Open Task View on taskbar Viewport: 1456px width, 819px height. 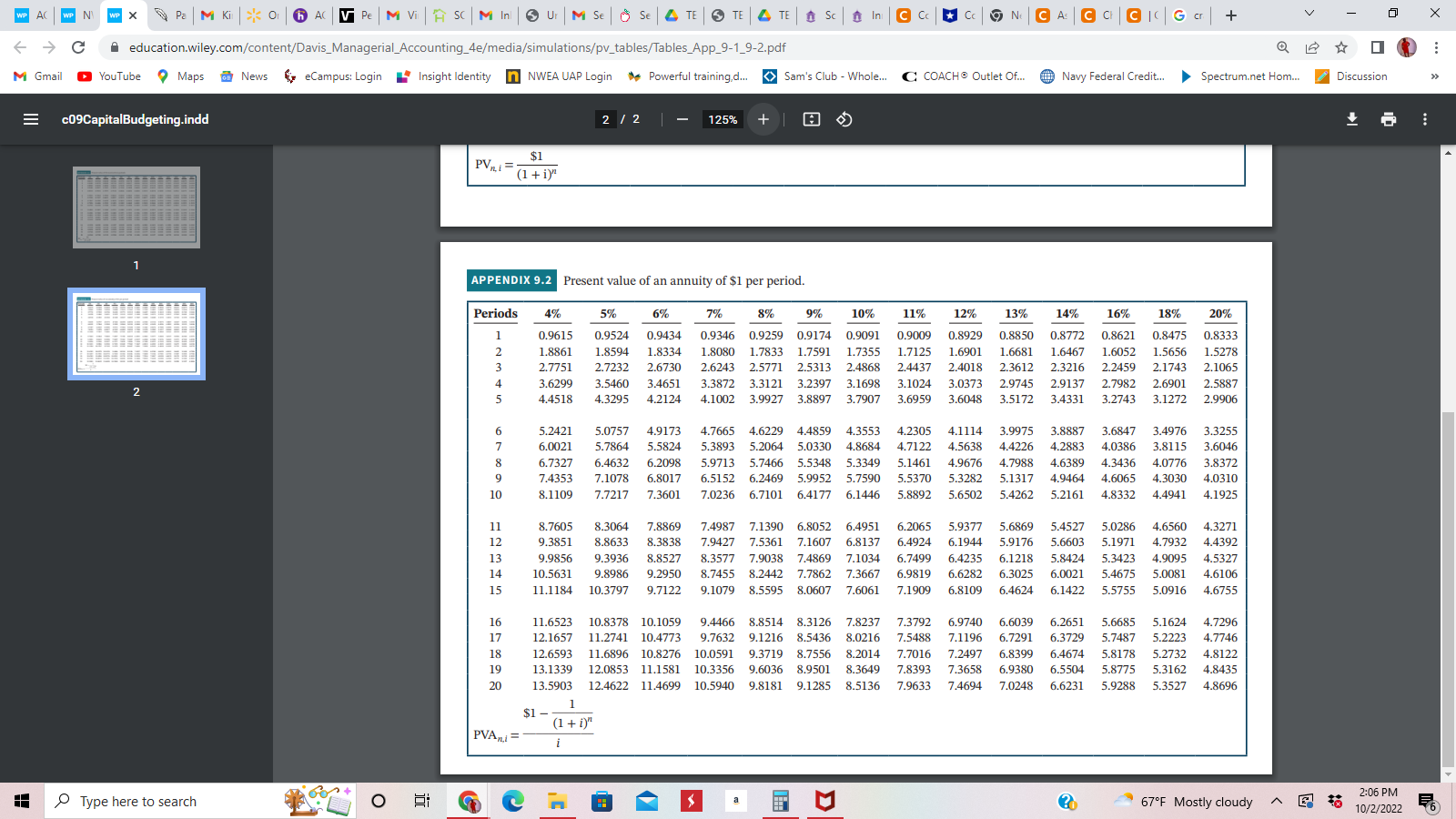click(x=422, y=801)
